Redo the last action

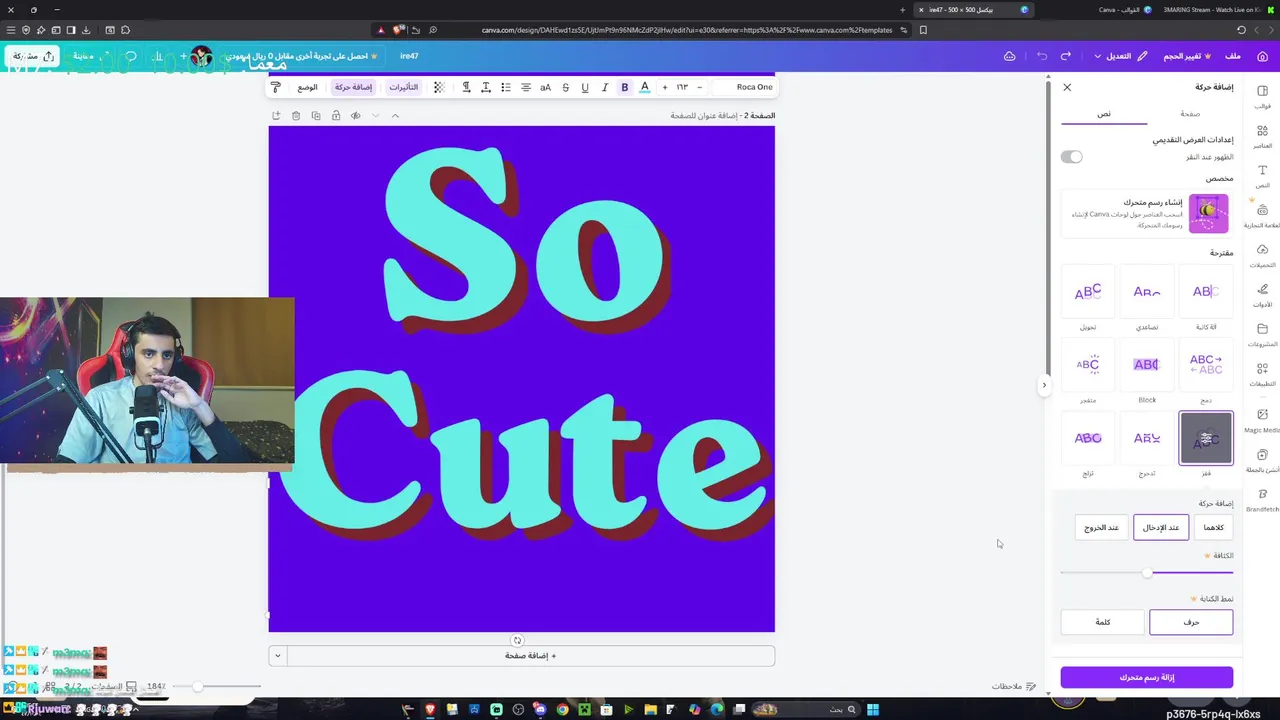tap(1042, 56)
